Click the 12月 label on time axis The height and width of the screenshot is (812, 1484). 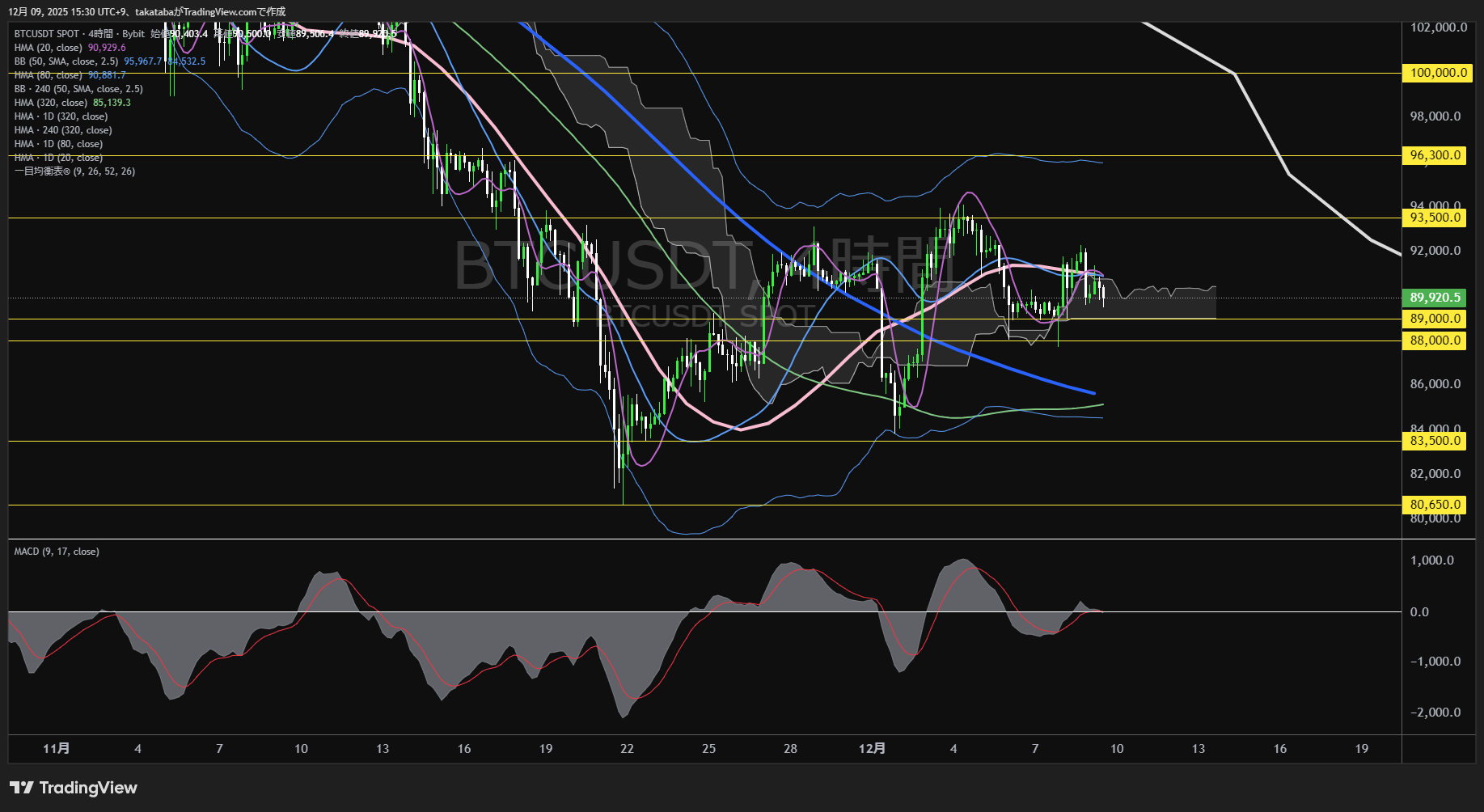[x=872, y=749]
